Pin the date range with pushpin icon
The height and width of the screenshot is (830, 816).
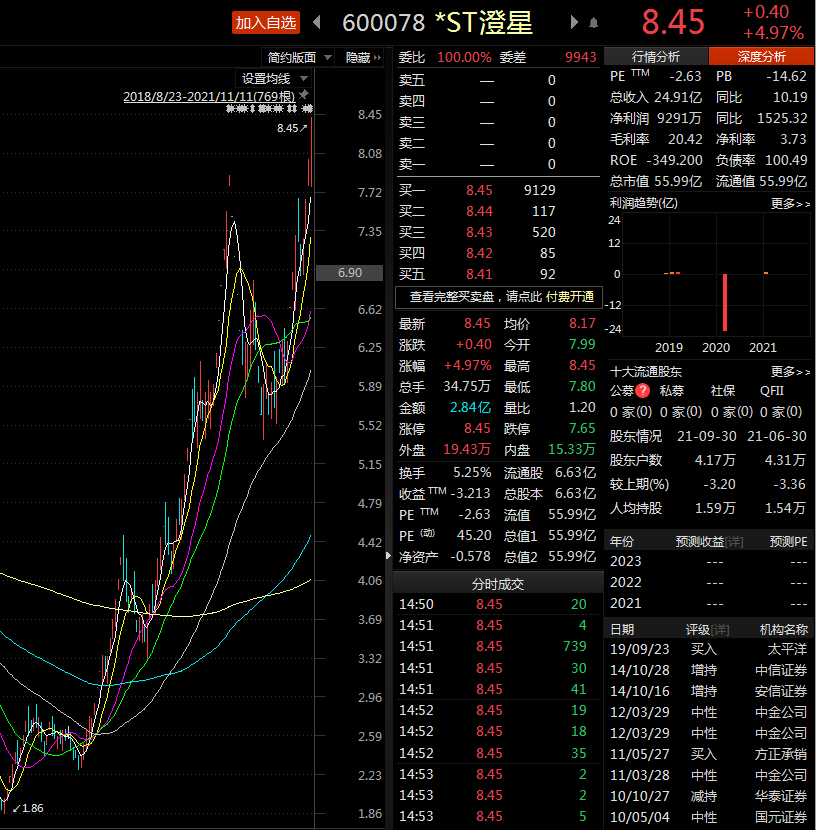point(304,95)
